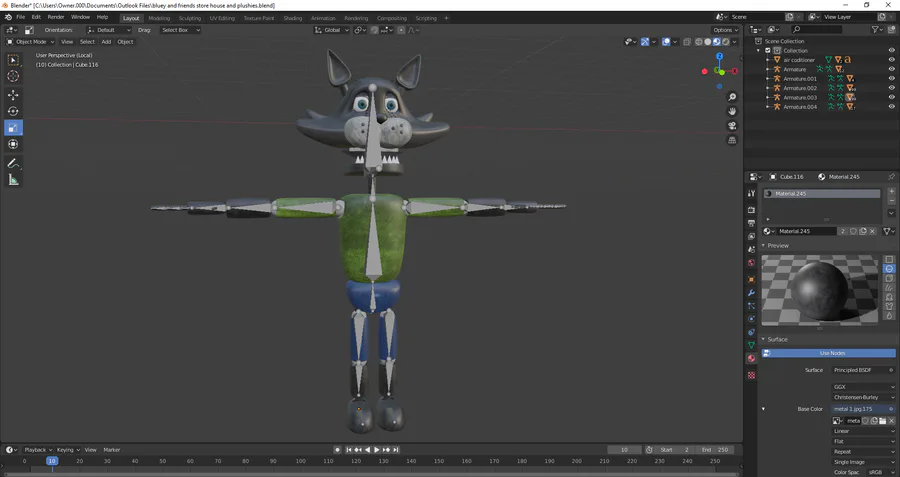Select sphere preview type icon
Screen dimensions: 900x477
pyautogui.click(x=889, y=269)
